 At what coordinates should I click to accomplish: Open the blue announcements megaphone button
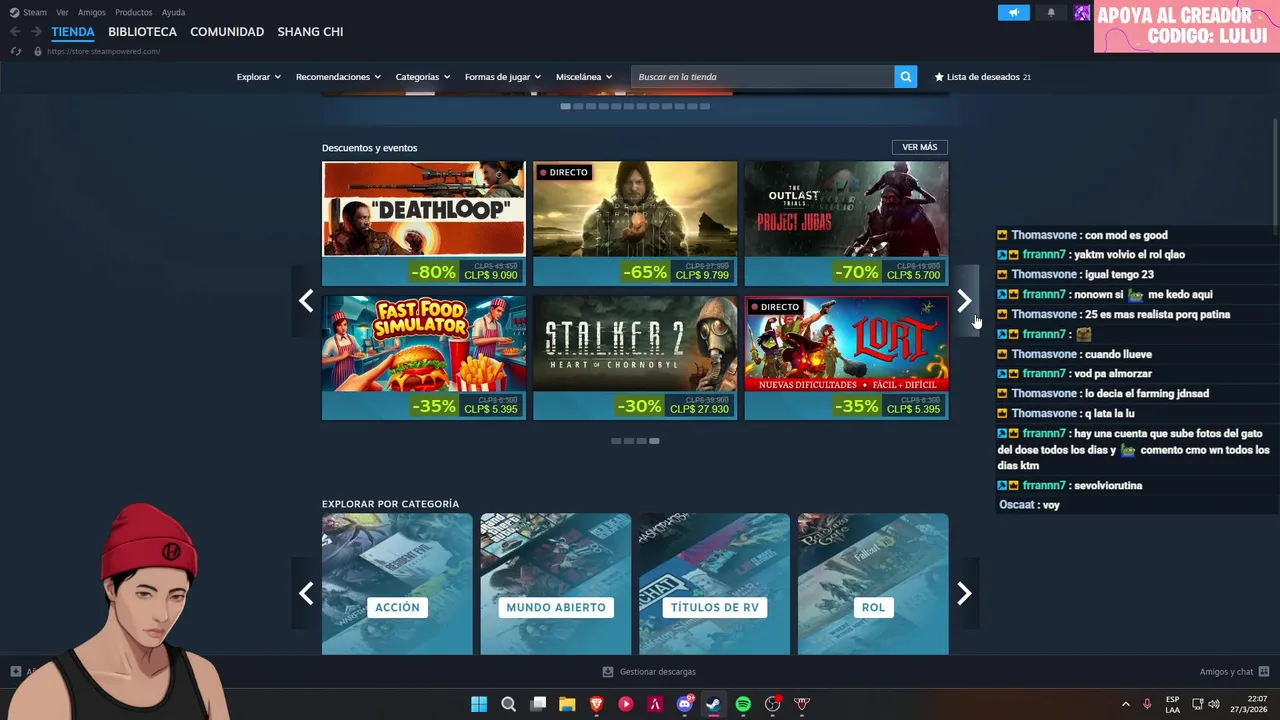[1013, 12]
